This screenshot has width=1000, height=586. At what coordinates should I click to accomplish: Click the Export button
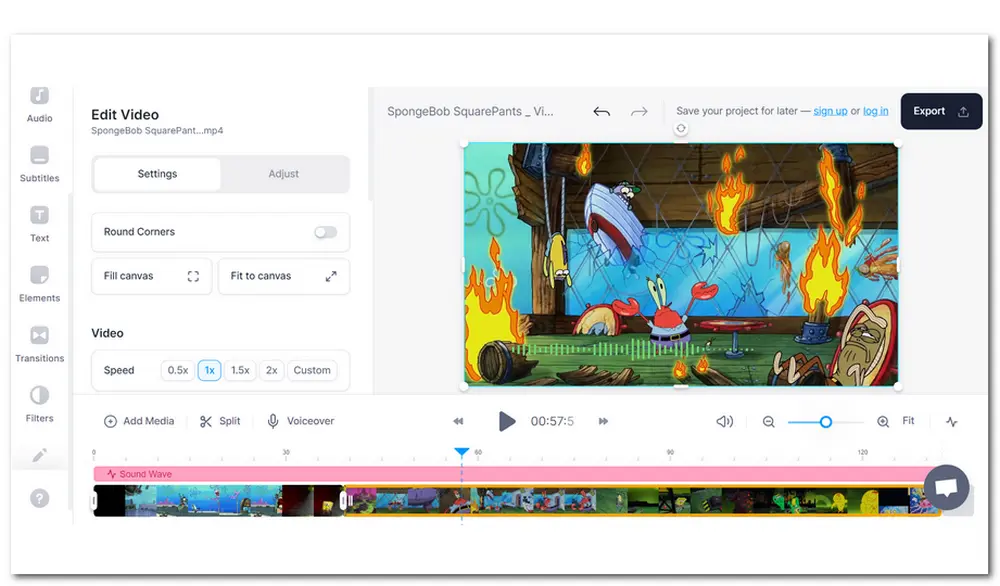click(x=941, y=112)
